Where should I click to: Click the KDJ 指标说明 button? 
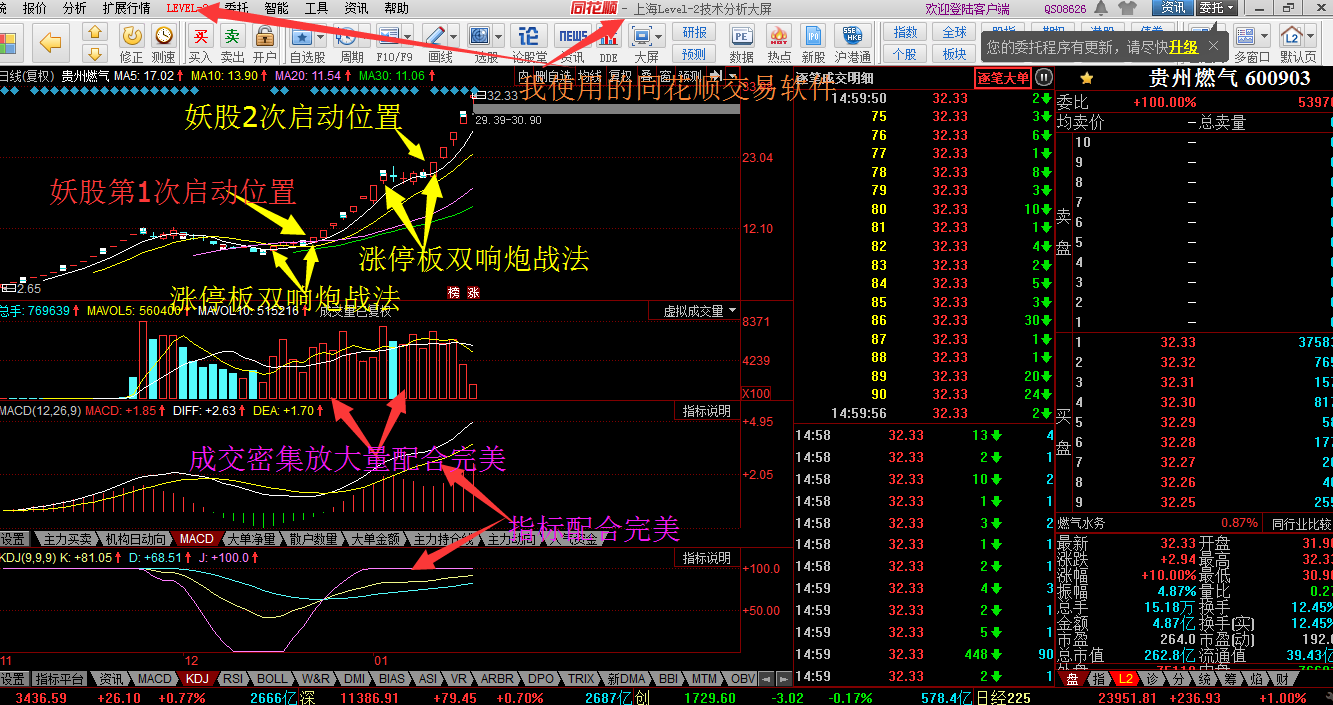pyautogui.click(x=707, y=557)
